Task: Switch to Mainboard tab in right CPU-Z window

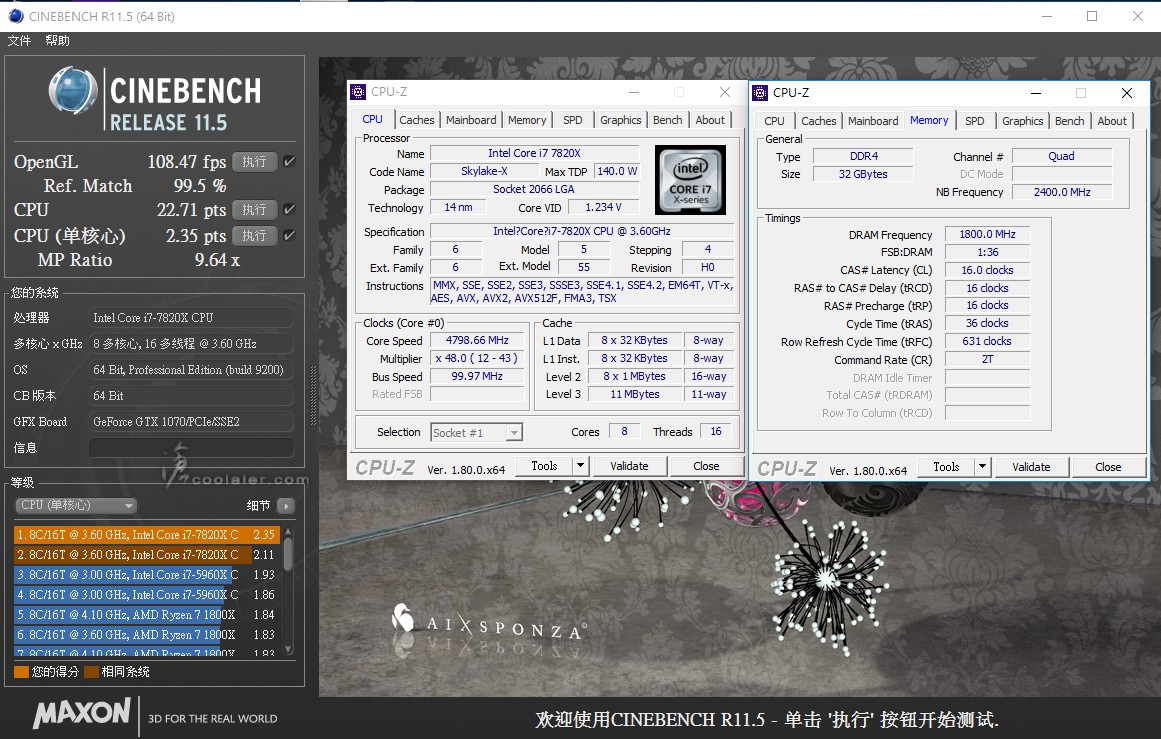Action: [873, 121]
